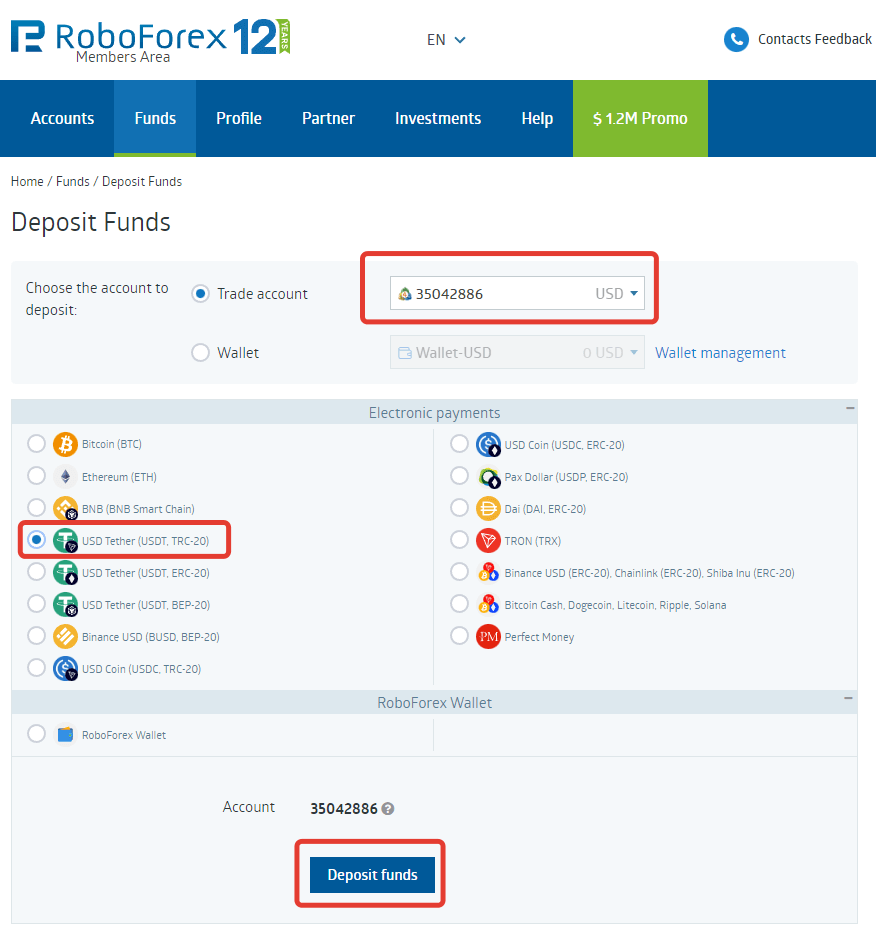This screenshot has width=876, height=931.
Task: Choose Ethereum (ETH) payment radio button
Action: [36, 475]
